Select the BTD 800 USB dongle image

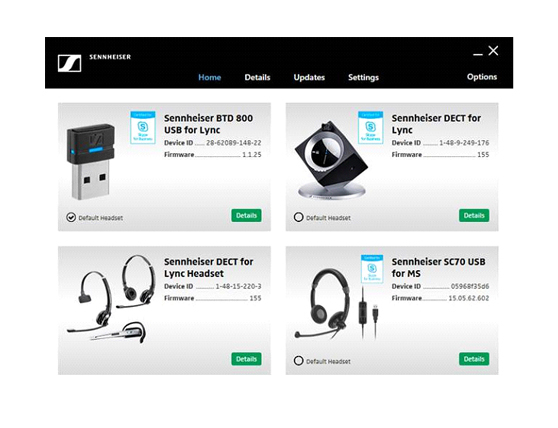[x=90, y=161]
